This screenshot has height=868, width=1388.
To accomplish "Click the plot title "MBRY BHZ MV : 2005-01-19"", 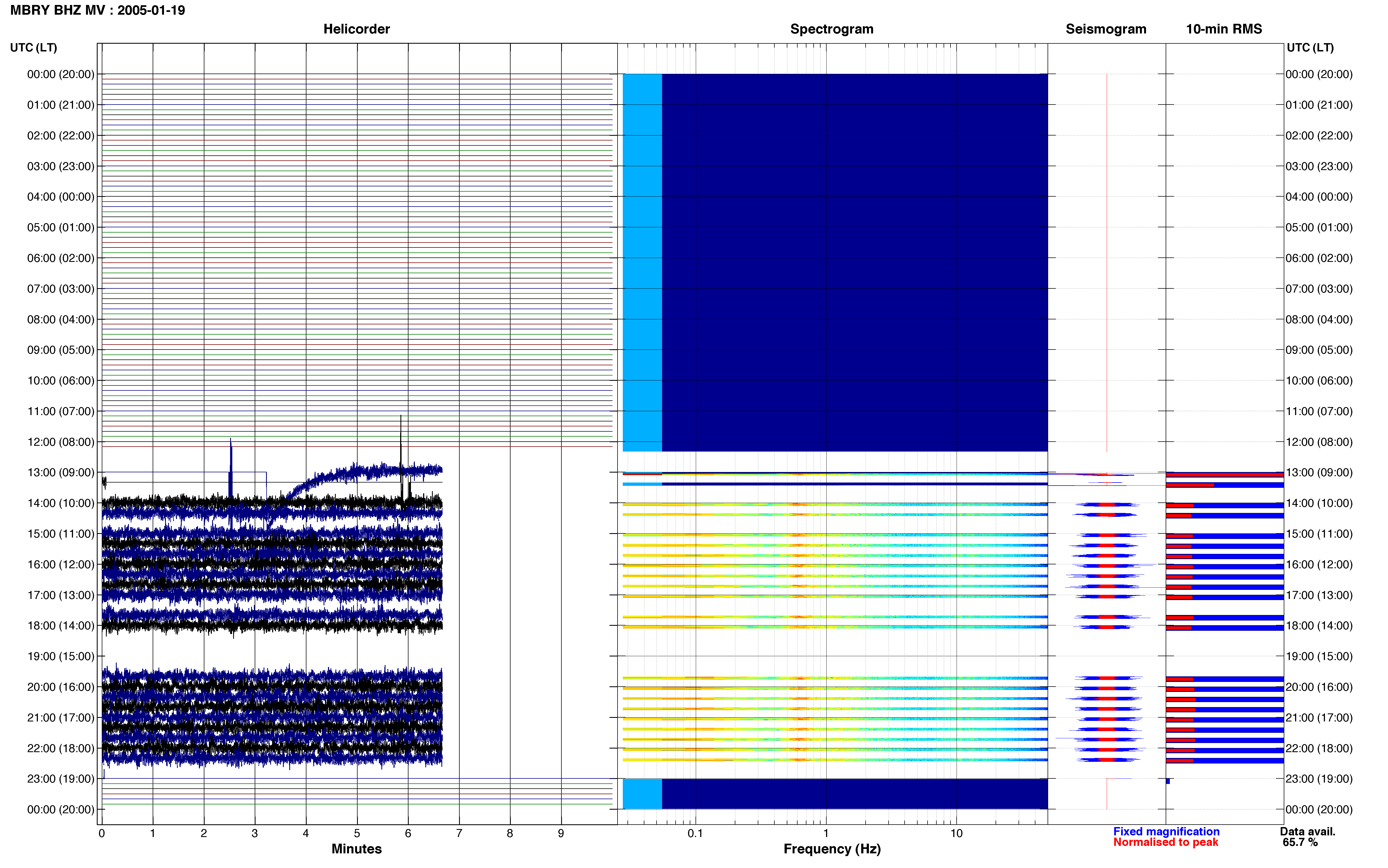I will click(x=98, y=10).
